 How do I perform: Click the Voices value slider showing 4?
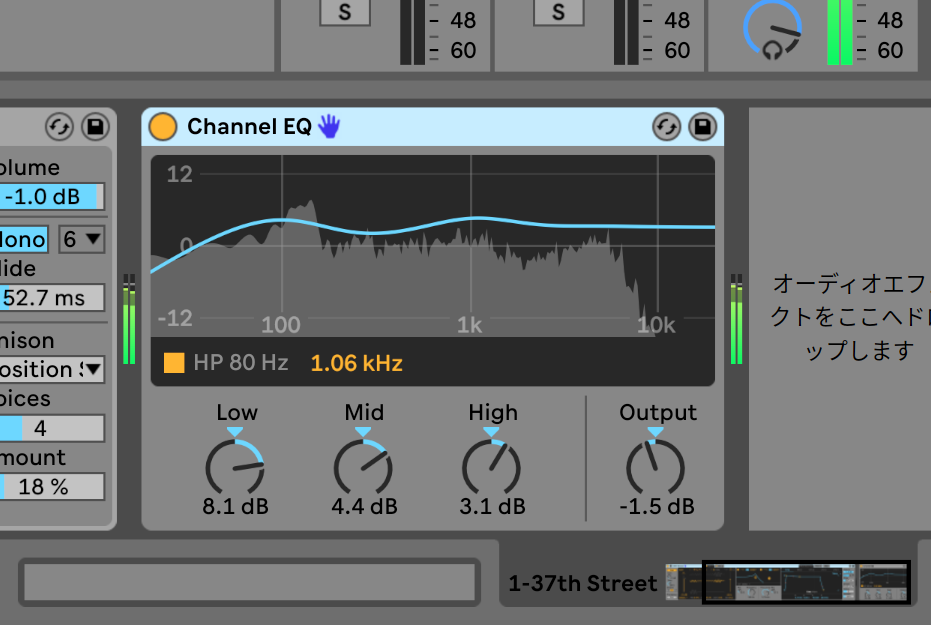(52, 428)
